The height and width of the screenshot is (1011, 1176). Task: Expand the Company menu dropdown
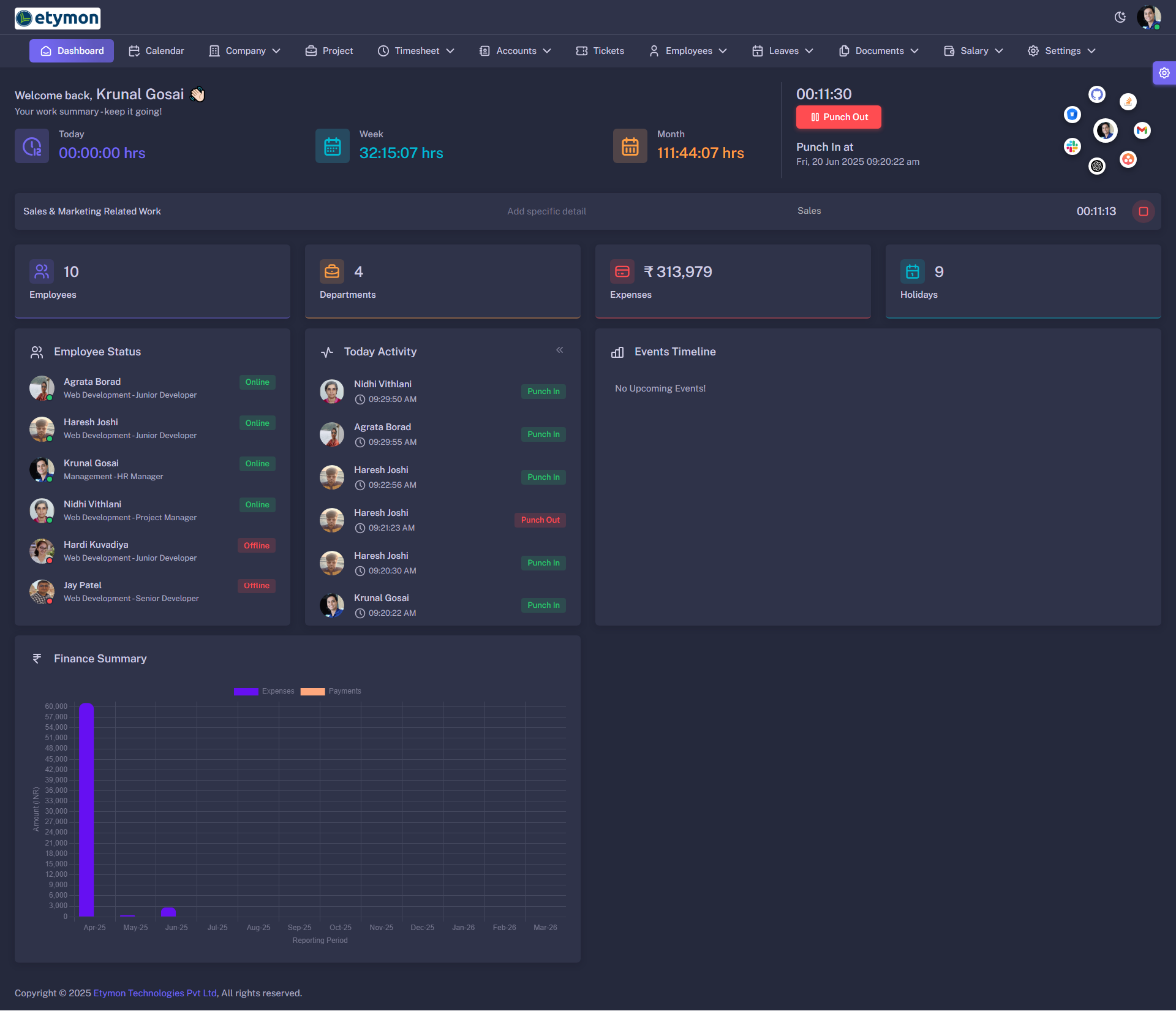point(245,51)
